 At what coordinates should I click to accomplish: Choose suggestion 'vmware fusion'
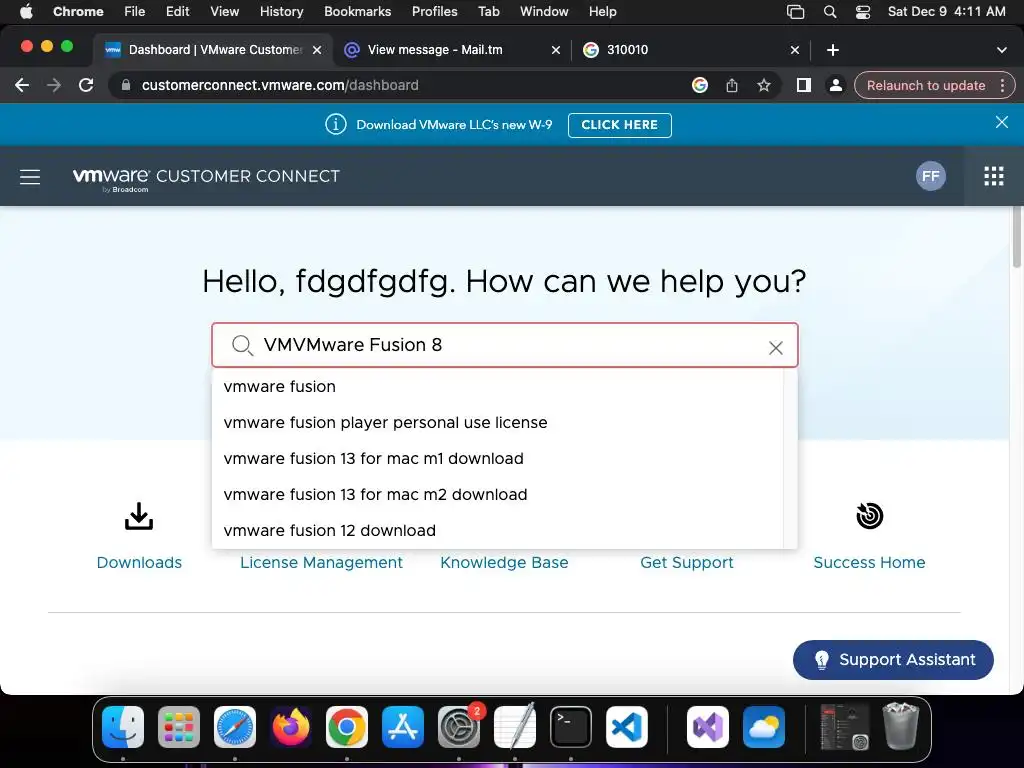(498, 387)
